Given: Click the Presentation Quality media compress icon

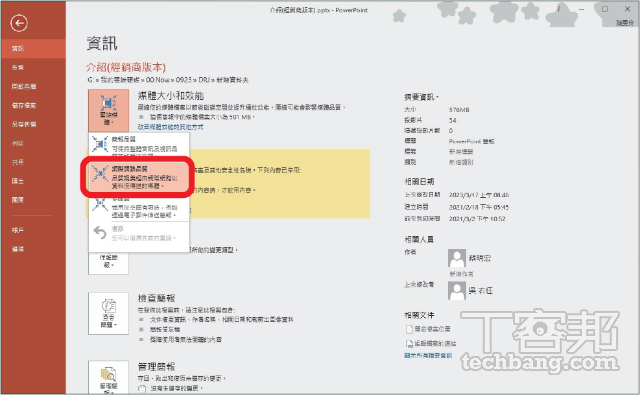Looking at the screenshot, I should [100, 144].
